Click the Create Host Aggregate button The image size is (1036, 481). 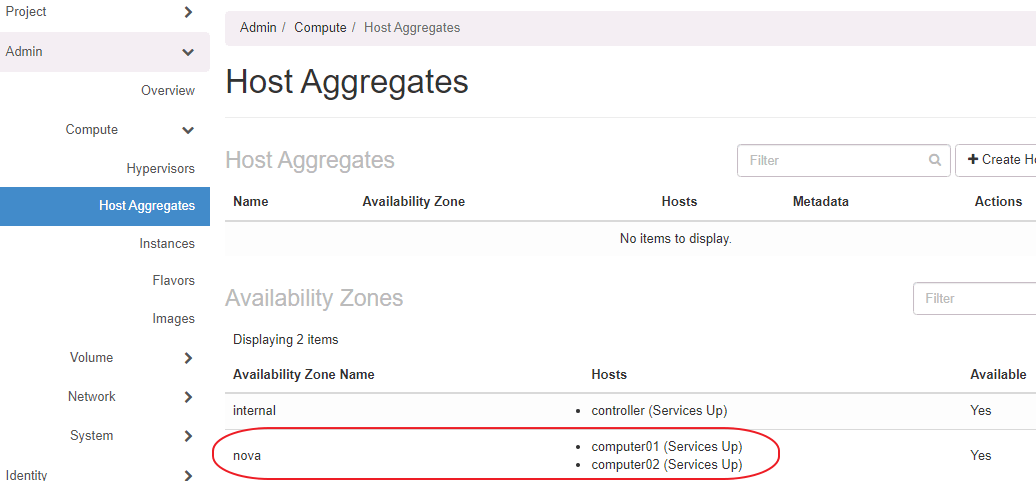pyautogui.click(x=996, y=160)
